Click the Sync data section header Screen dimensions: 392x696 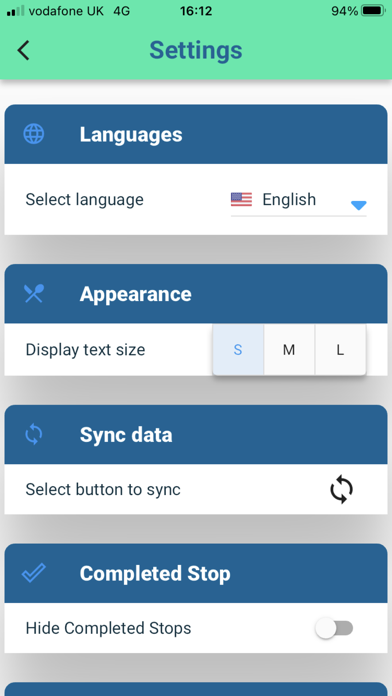196,435
